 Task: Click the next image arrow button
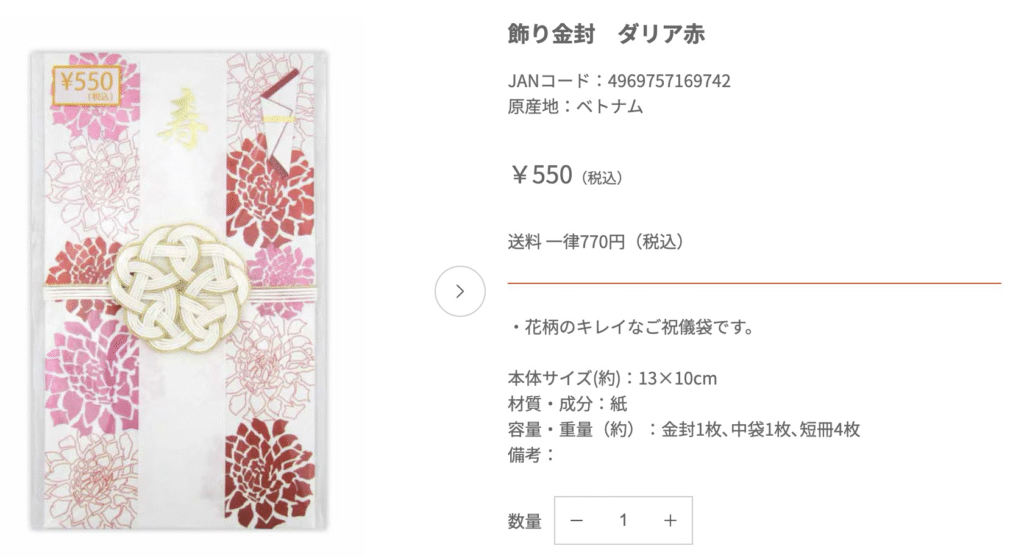pos(460,291)
